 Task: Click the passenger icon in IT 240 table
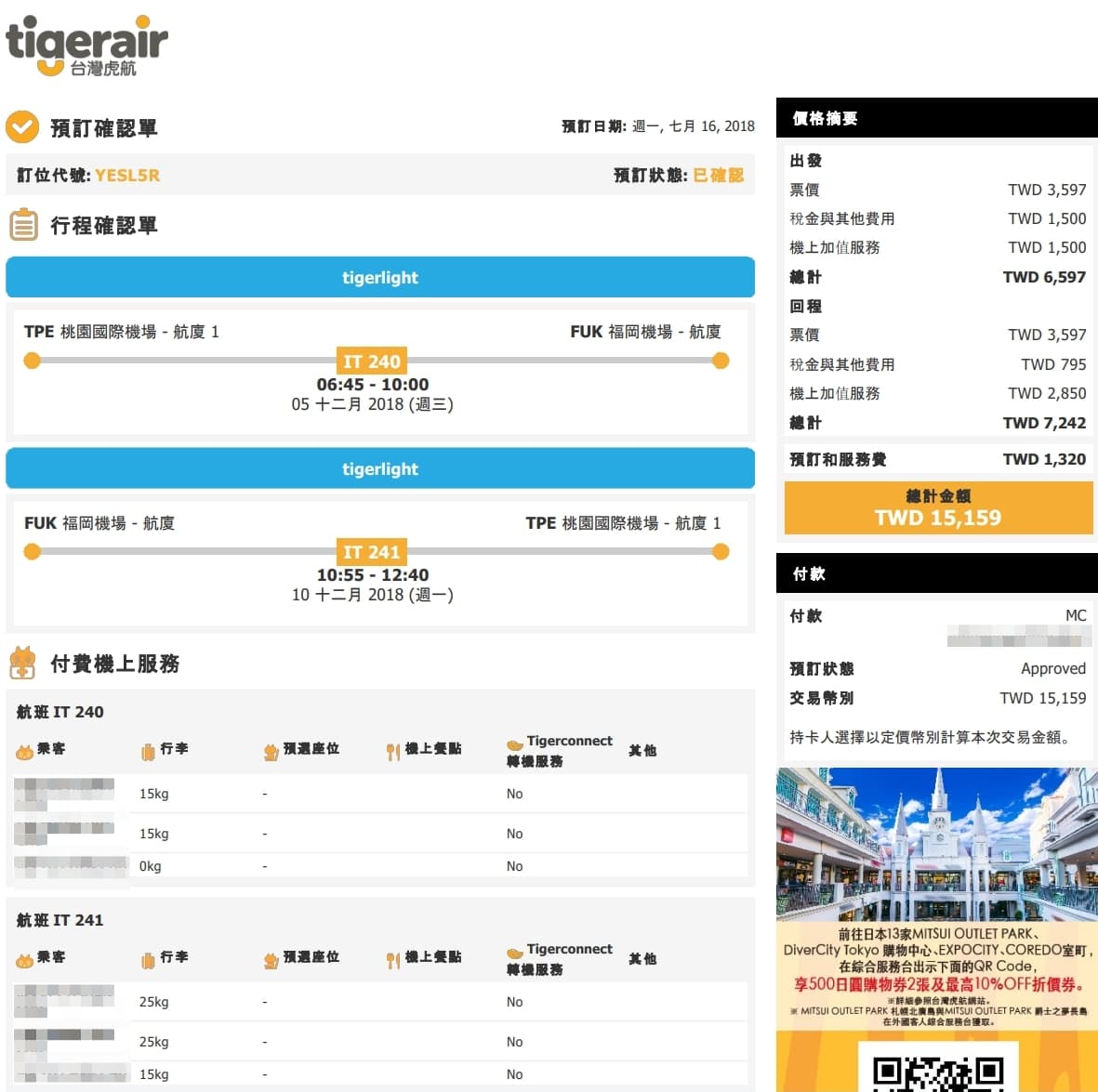click(x=24, y=752)
